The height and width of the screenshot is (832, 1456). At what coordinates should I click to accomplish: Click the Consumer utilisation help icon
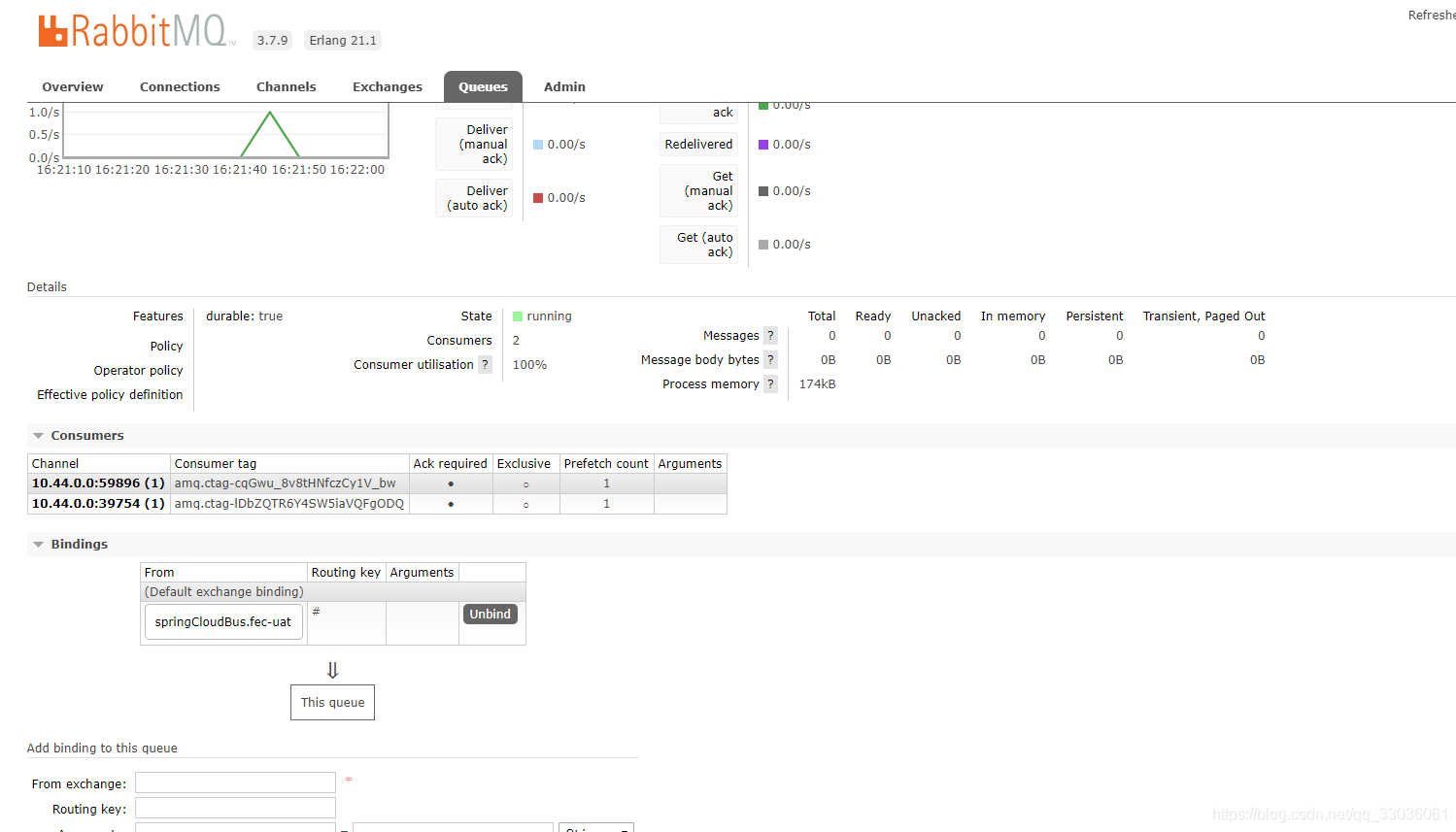click(485, 364)
